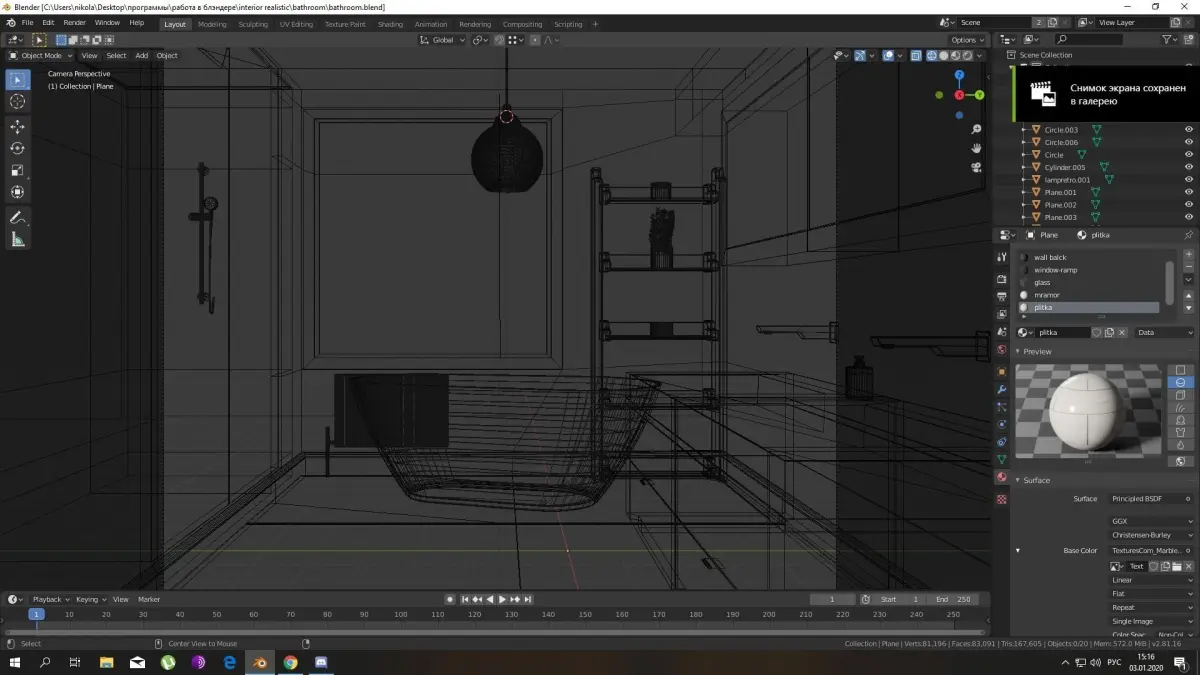1200x675 pixels.
Task: Open the Render properties tab
Action: click(x=1002, y=279)
